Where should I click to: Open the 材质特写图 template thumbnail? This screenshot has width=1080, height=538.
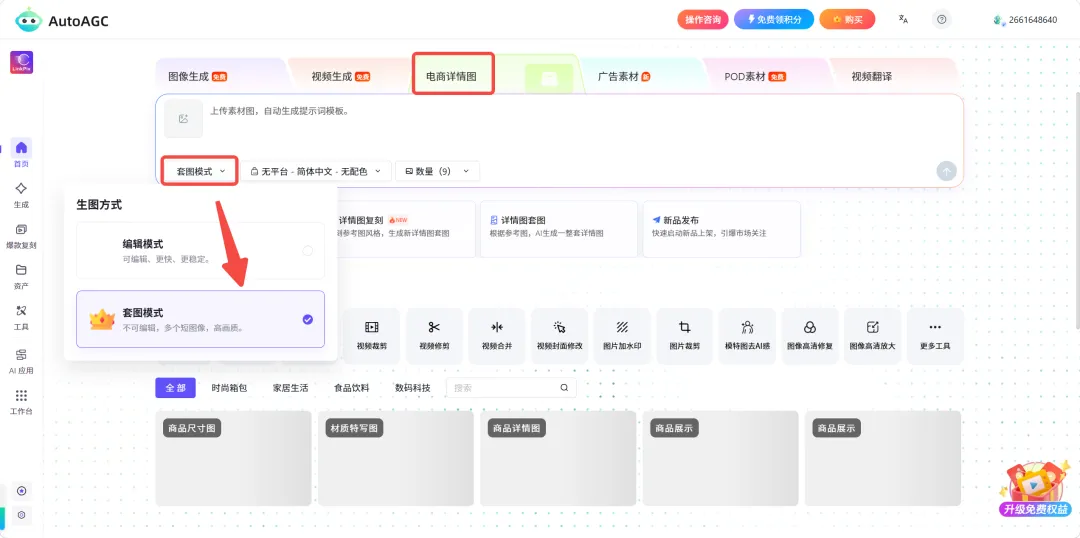coord(396,459)
